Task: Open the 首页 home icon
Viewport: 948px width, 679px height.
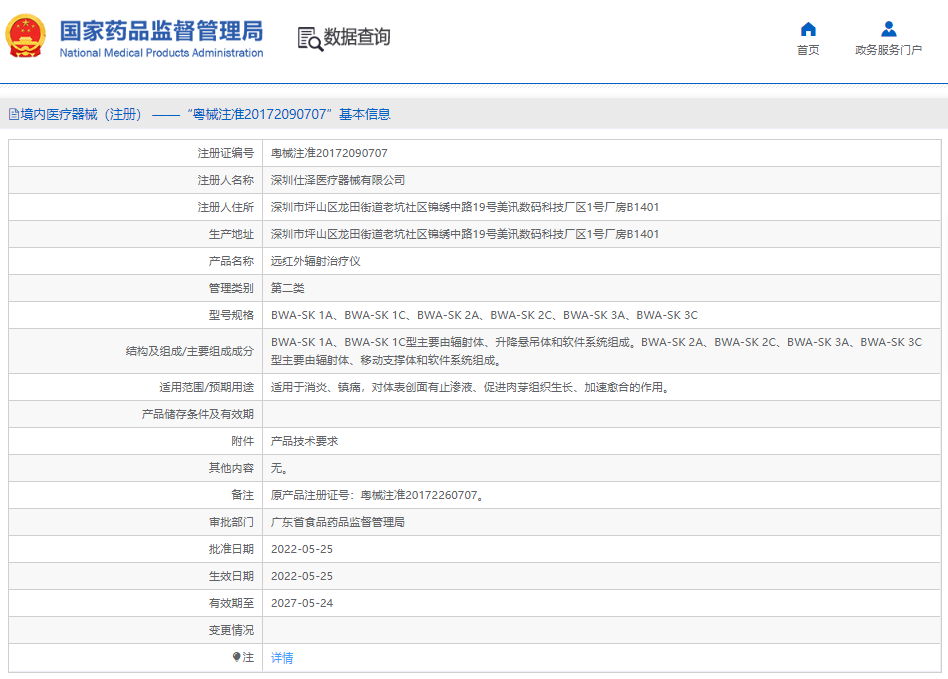Action: click(x=808, y=29)
